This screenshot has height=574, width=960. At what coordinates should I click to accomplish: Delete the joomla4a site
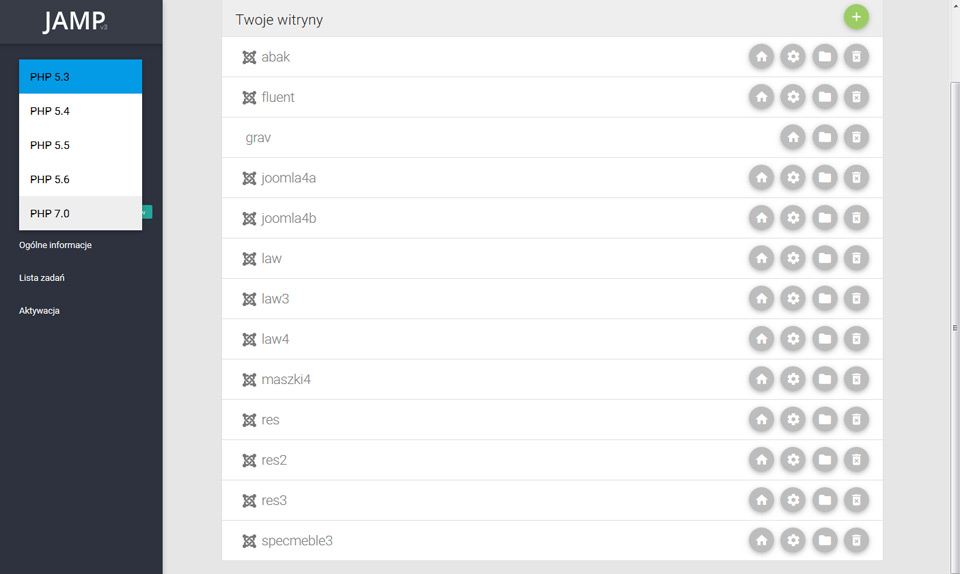coord(856,178)
